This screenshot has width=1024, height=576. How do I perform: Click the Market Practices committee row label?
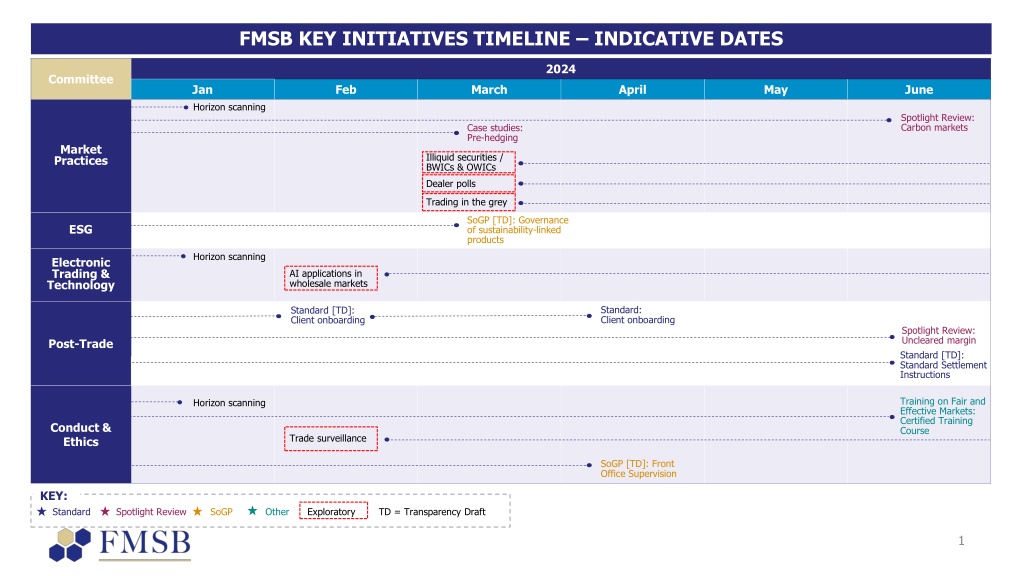[x=81, y=155]
